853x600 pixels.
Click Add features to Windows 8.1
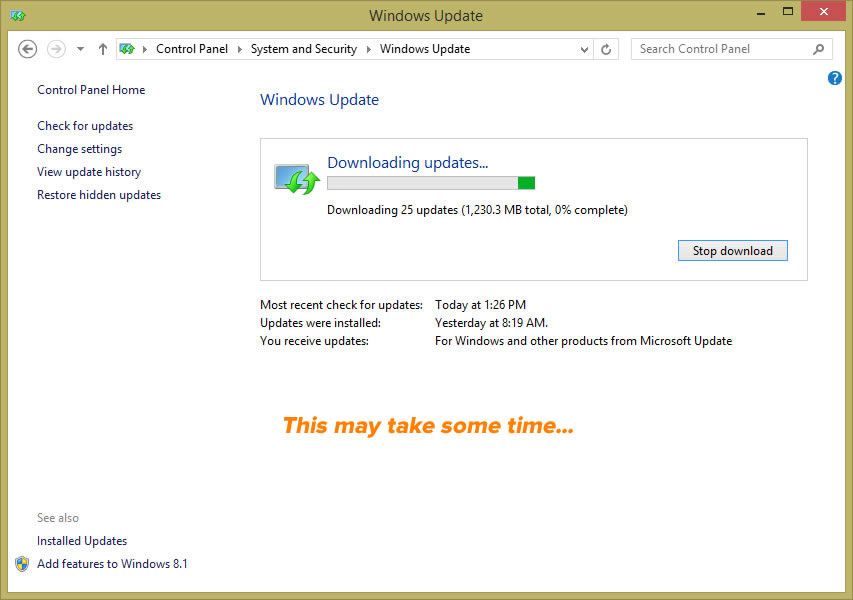coord(112,564)
